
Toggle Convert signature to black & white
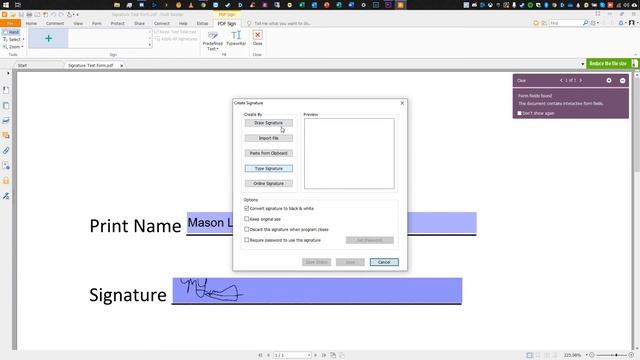point(247,208)
